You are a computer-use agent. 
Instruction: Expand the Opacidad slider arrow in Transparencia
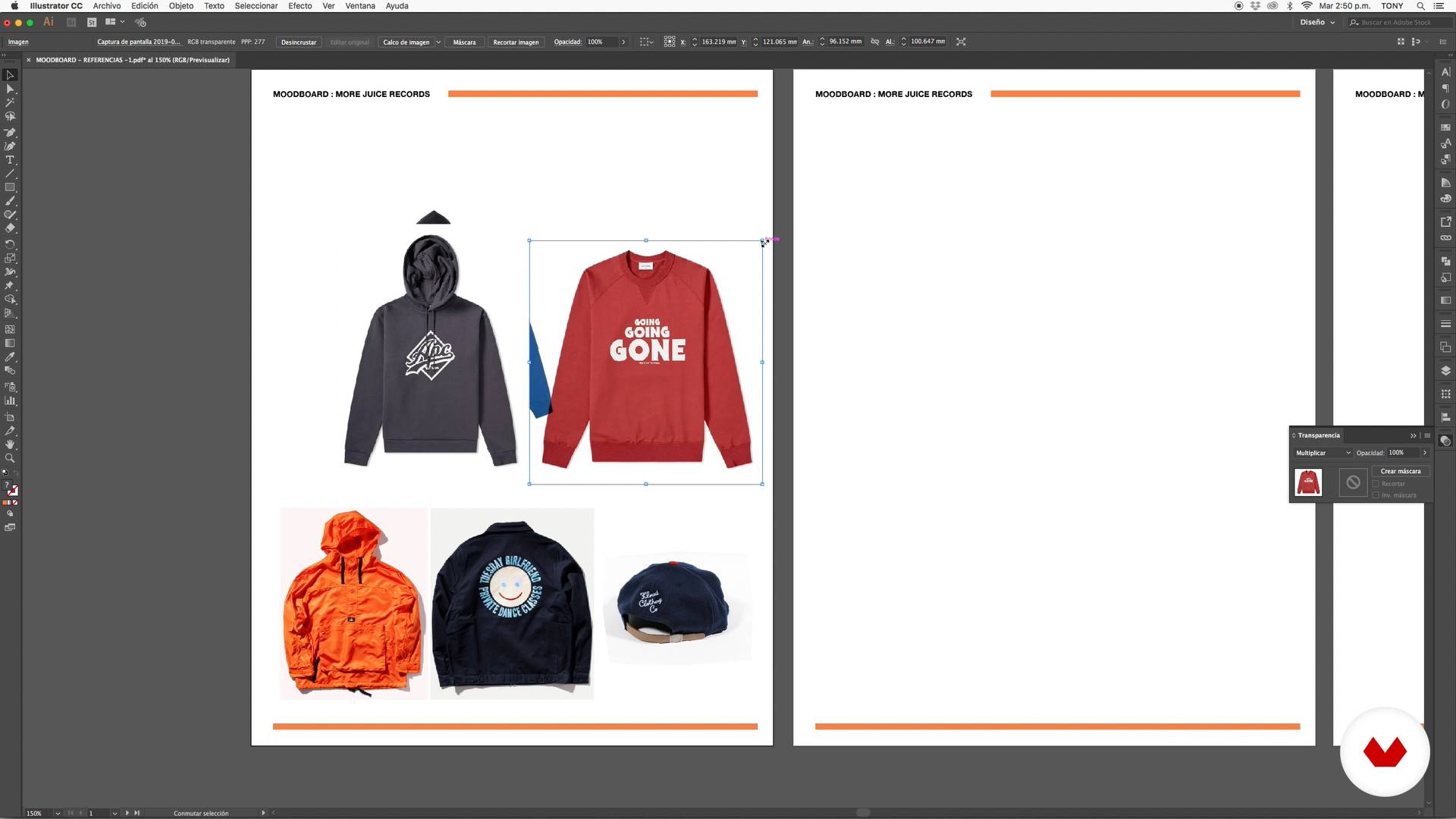tap(1425, 453)
